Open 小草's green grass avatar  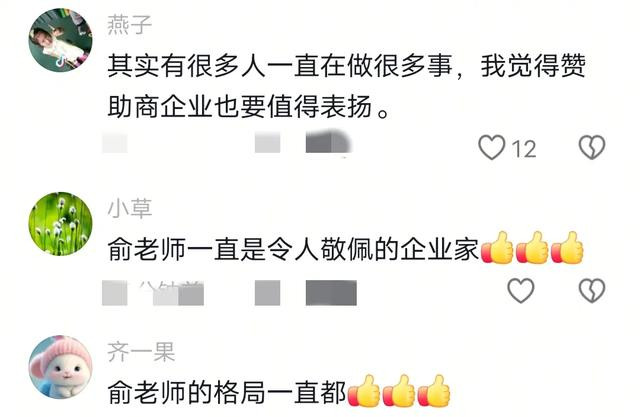click(60, 224)
